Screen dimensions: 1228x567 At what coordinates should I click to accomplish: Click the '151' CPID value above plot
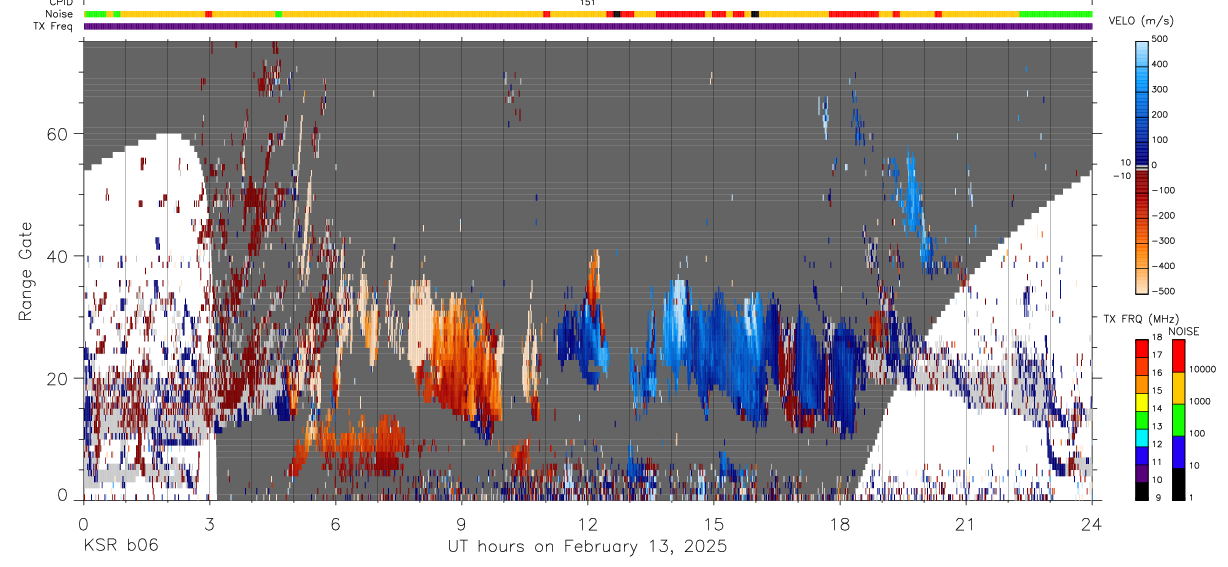click(x=588, y=3)
